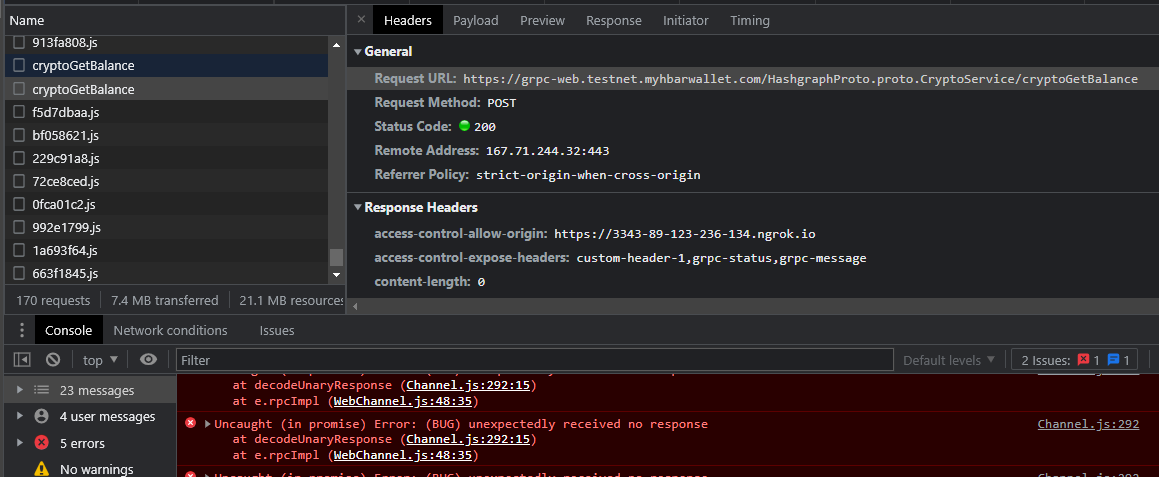Expand the 4 user messages group
The image size is (1159, 477).
coord(20,416)
